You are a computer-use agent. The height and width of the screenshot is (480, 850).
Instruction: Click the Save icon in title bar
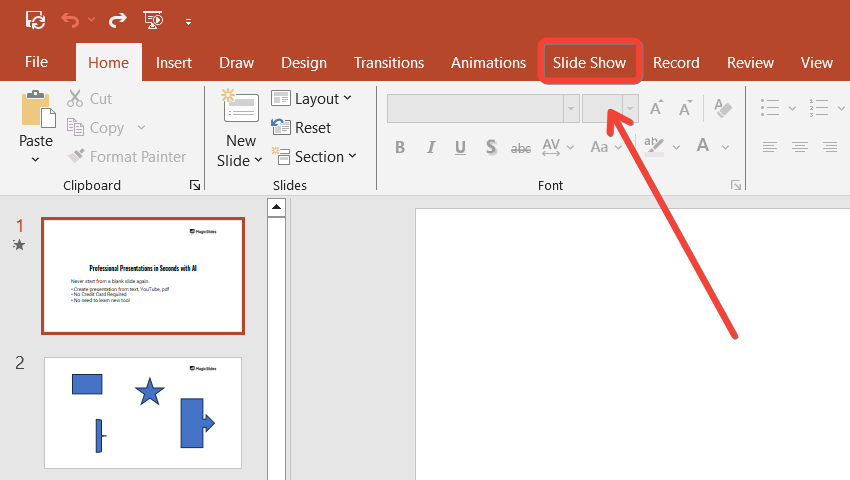(x=35, y=19)
